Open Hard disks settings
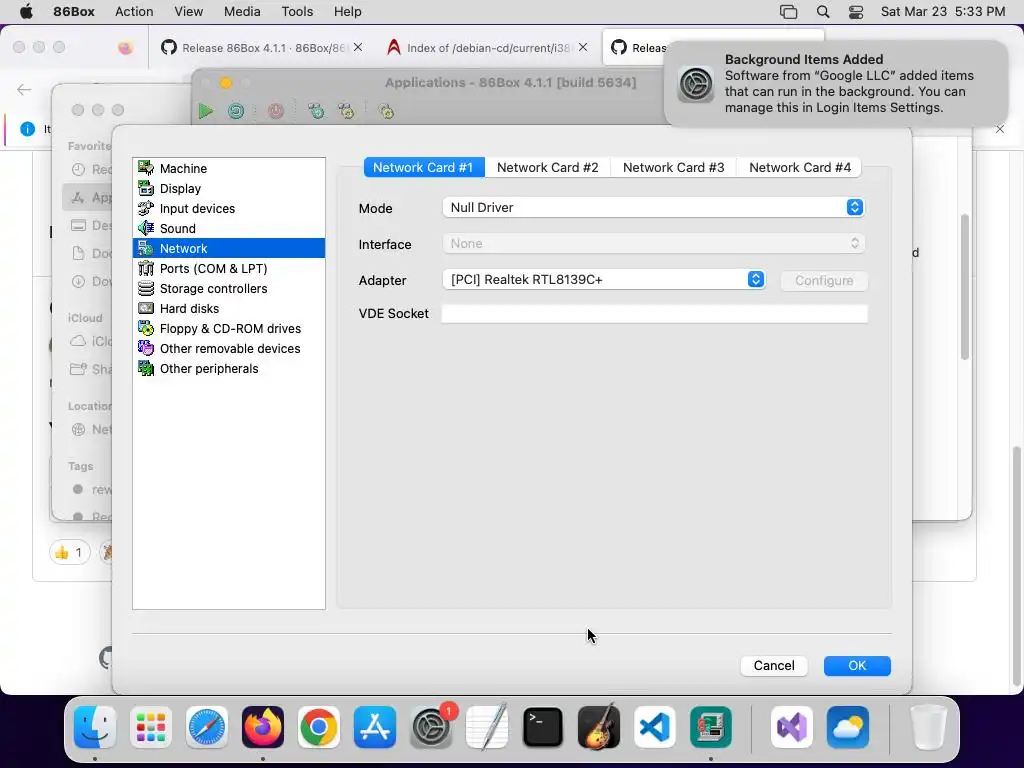Image resolution: width=1024 pixels, height=768 pixels. point(229,308)
